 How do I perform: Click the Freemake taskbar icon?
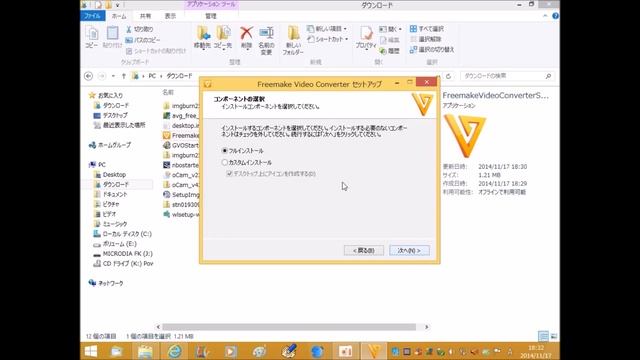pyautogui.click(x=373, y=351)
